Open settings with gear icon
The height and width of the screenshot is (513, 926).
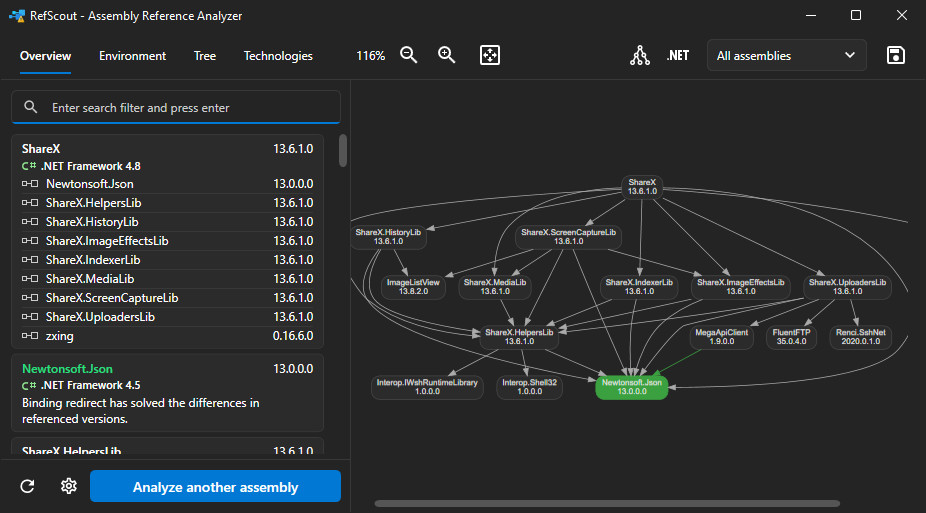coord(69,486)
